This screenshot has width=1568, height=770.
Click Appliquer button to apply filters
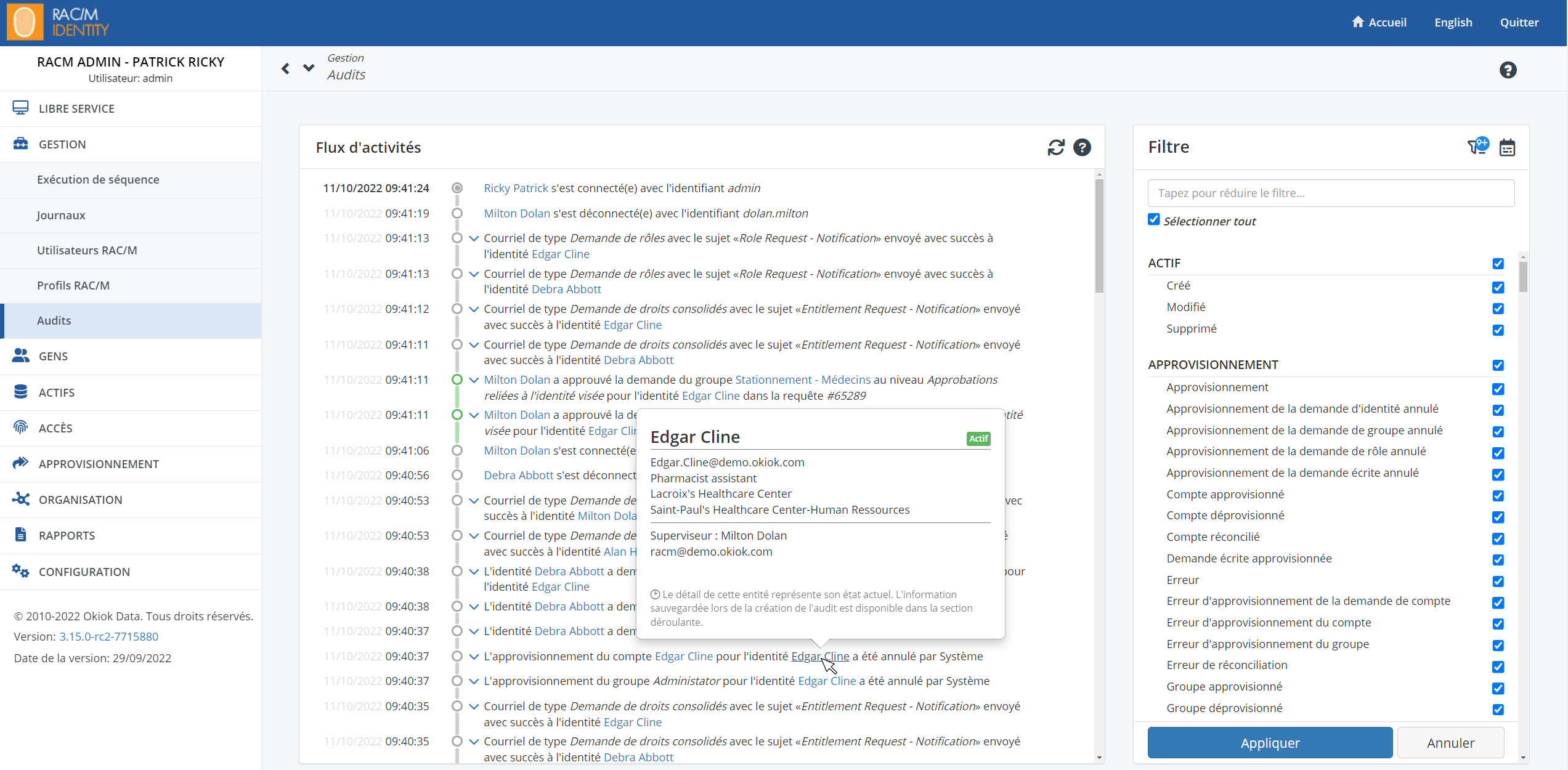point(1270,742)
